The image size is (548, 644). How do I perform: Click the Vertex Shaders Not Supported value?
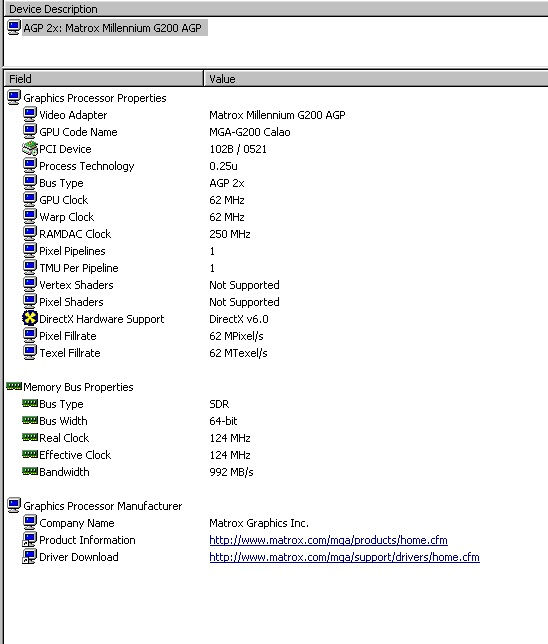(244, 285)
